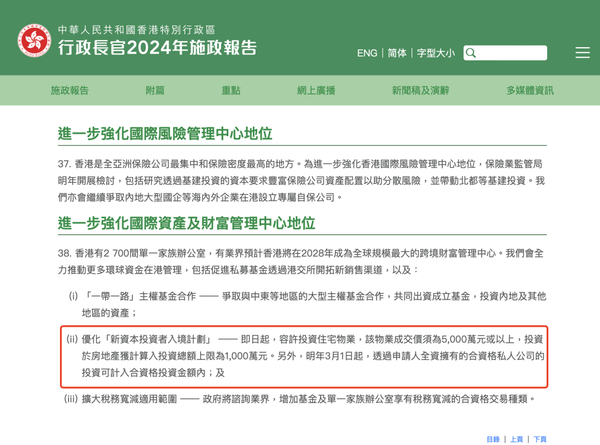The width and height of the screenshot is (600, 445).
Task: Select the 重點 menu item
Action: point(231,90)
